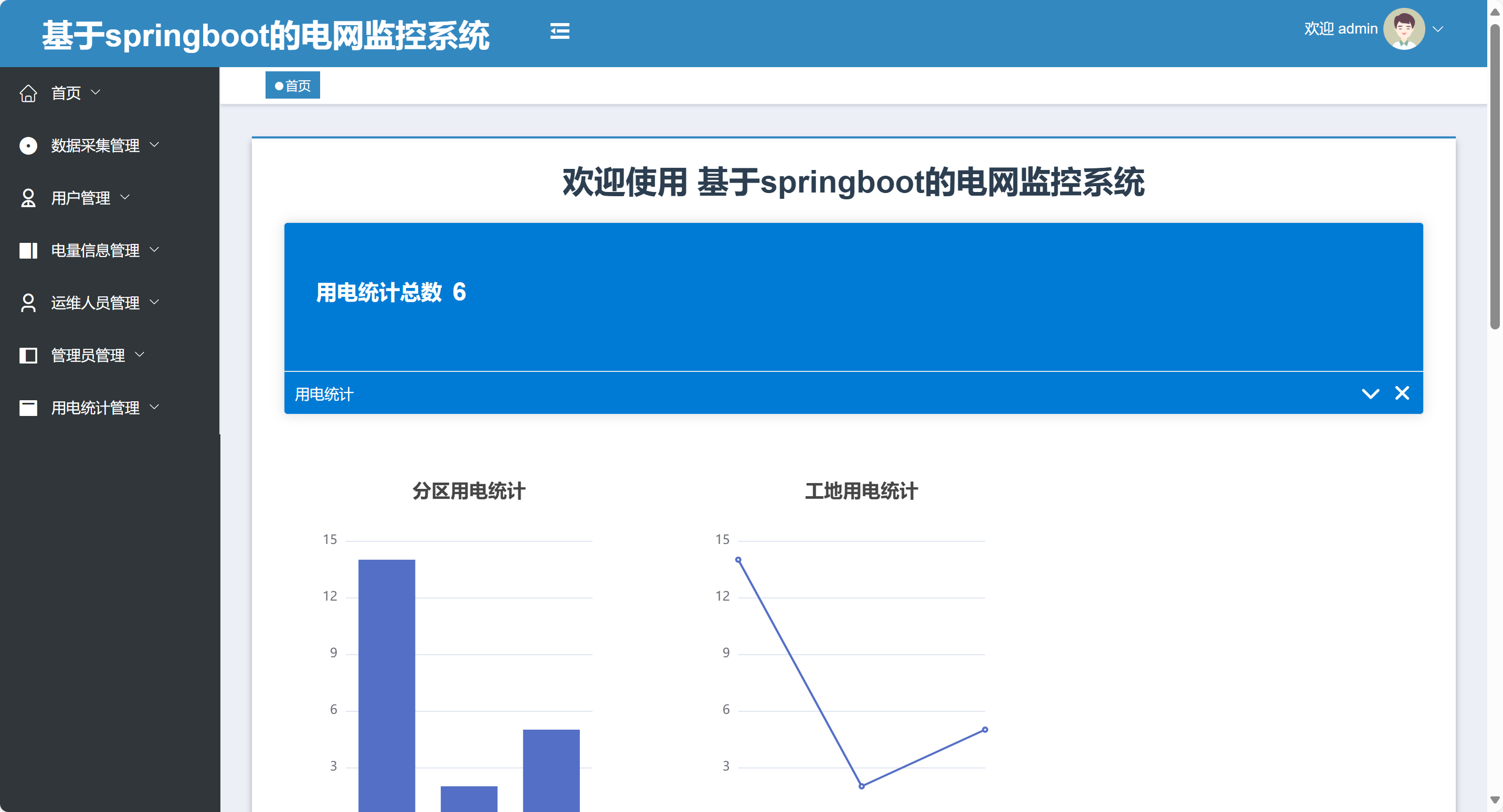Click the user management person icon
The height and width of the screenshot is (812, 1503).
[28, 198]
